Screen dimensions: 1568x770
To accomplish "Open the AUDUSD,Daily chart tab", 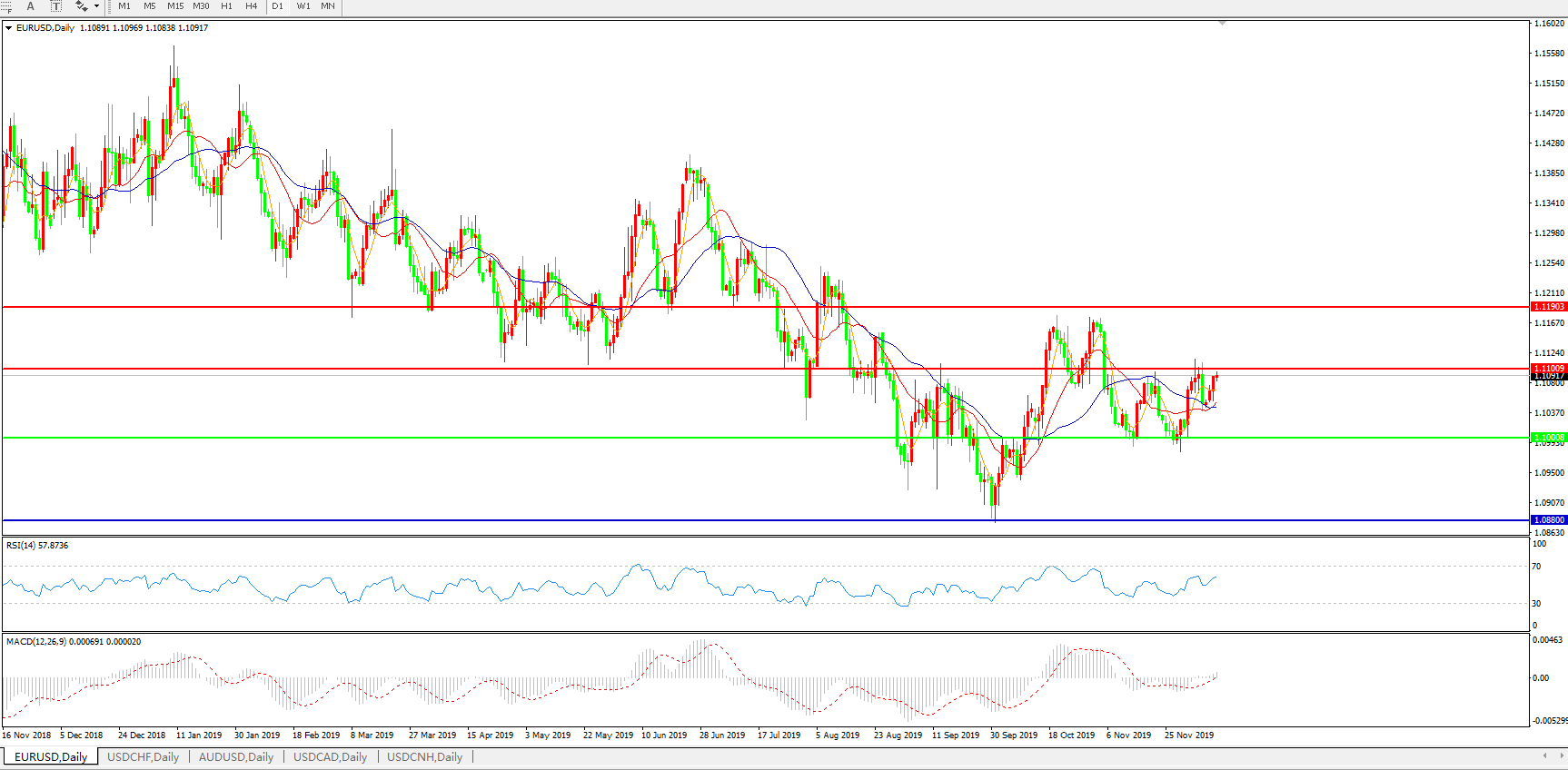I will (x=236, y=756).
